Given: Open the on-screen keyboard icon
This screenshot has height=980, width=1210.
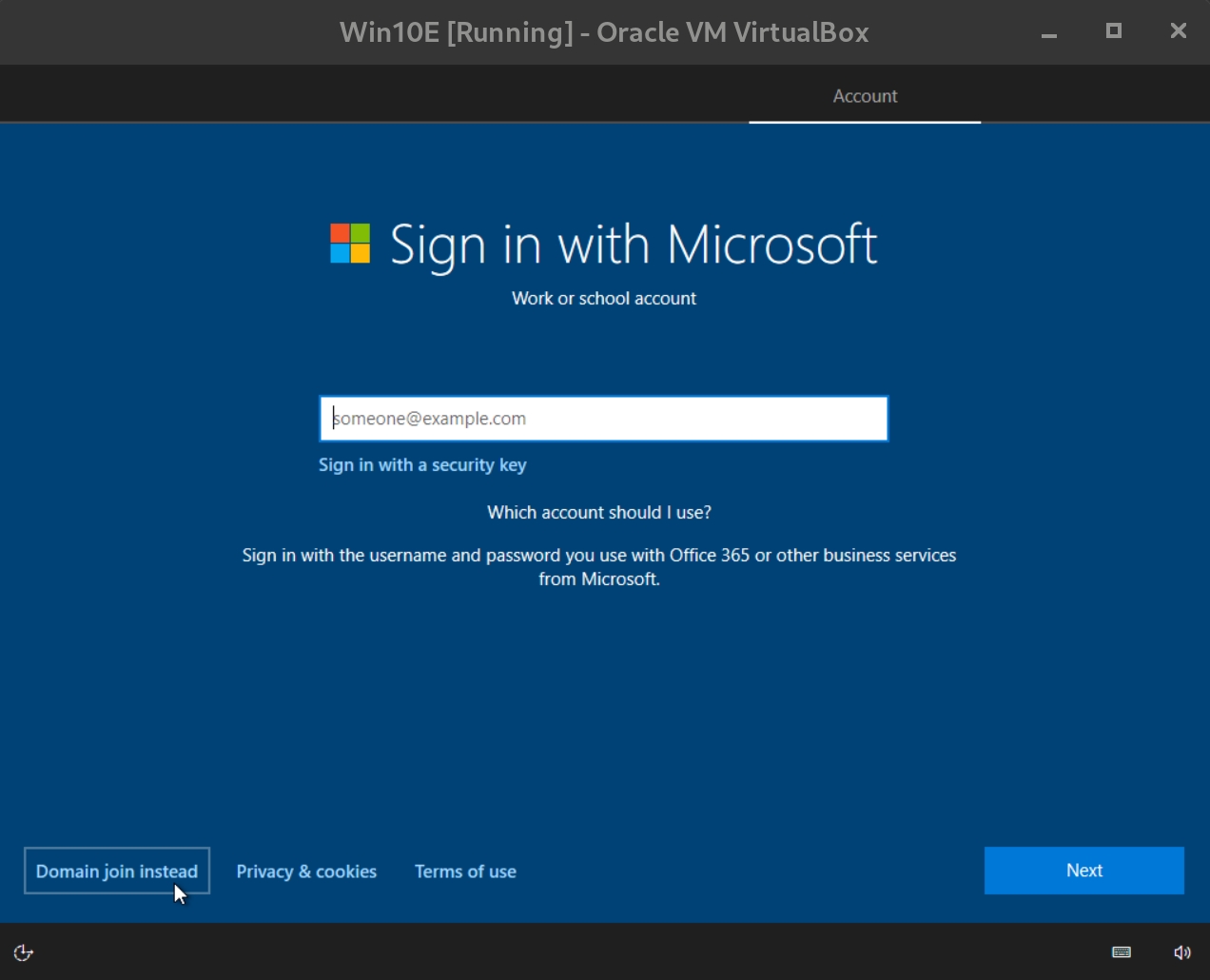Looking at the screenshot, I should (1122, 952).
